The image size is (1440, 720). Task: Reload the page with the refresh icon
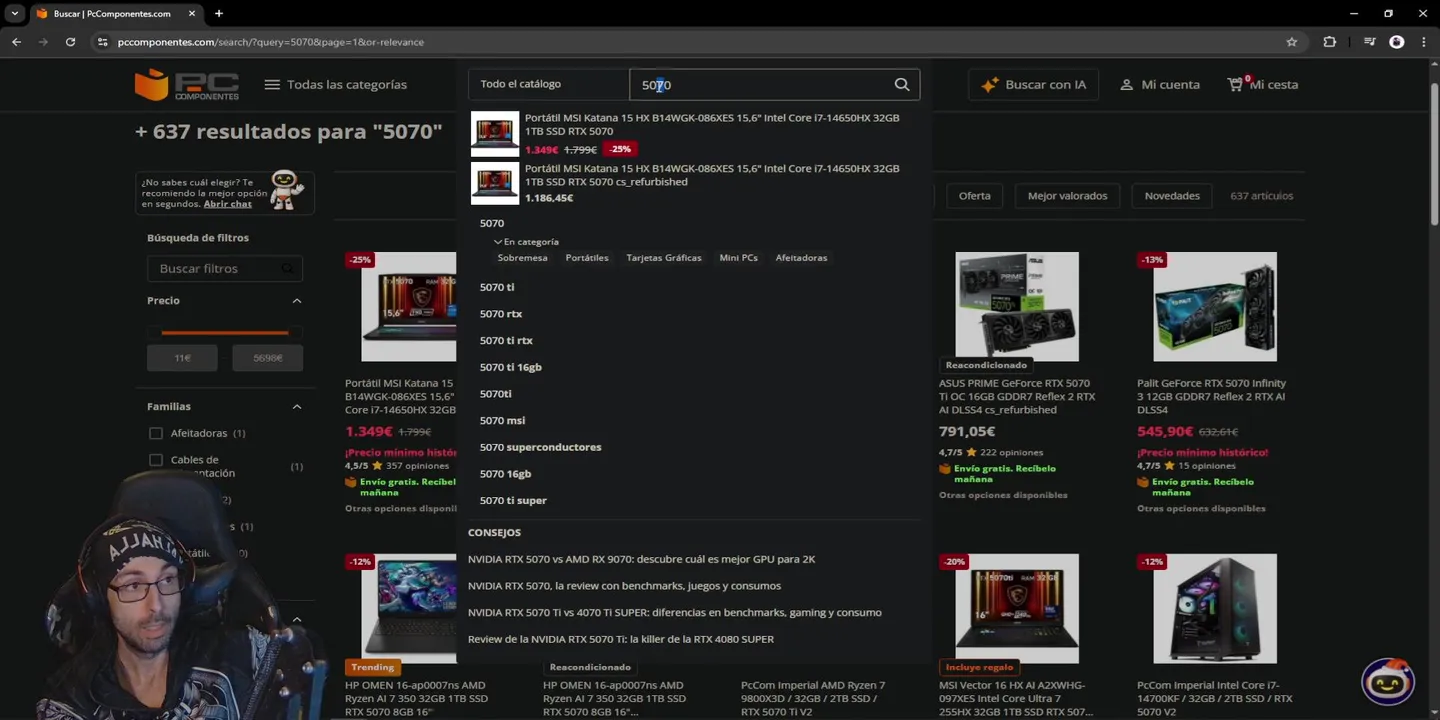tap(70, 42)
